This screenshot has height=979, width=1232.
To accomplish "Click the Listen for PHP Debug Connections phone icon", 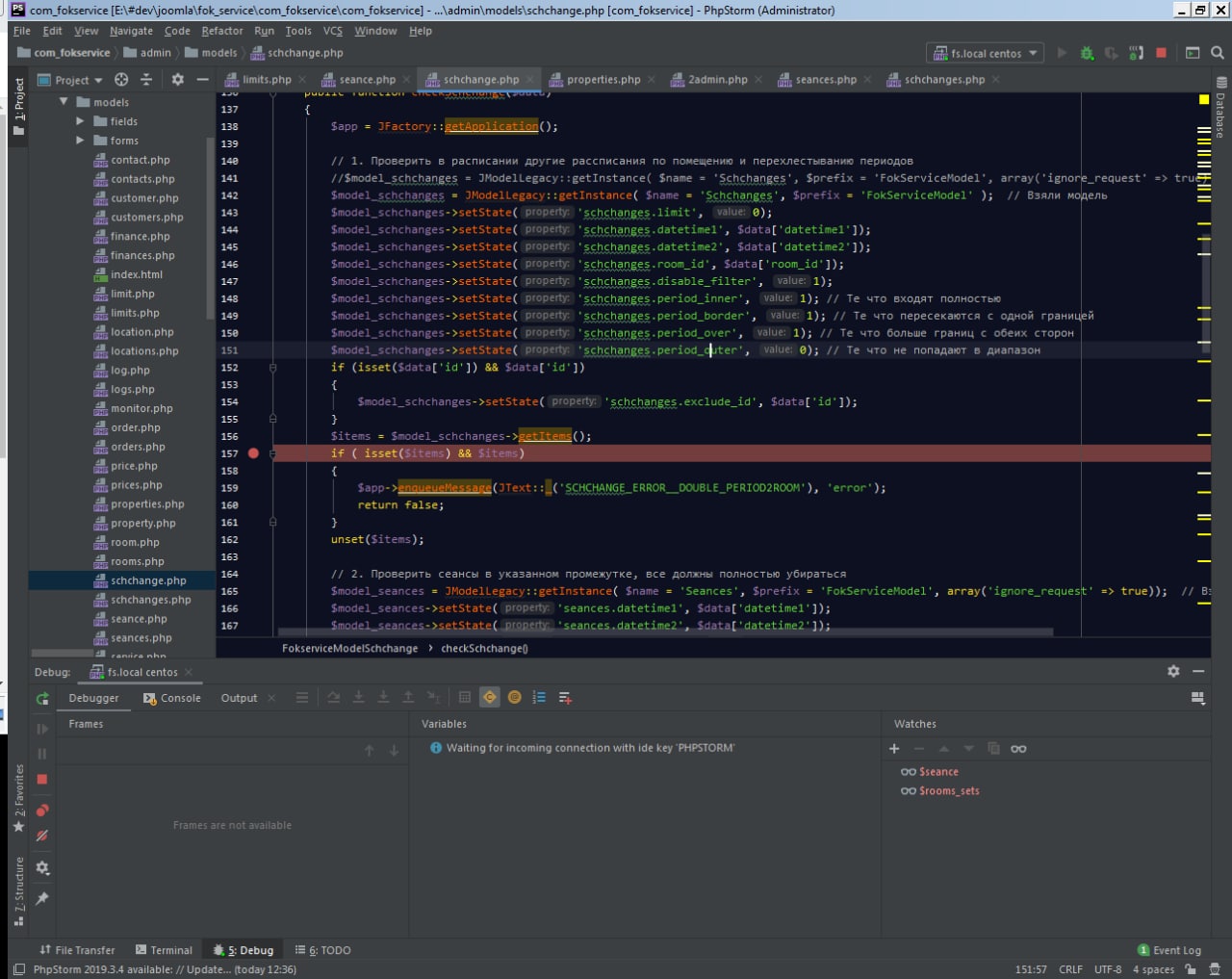I will click(x=1137, y=53).
